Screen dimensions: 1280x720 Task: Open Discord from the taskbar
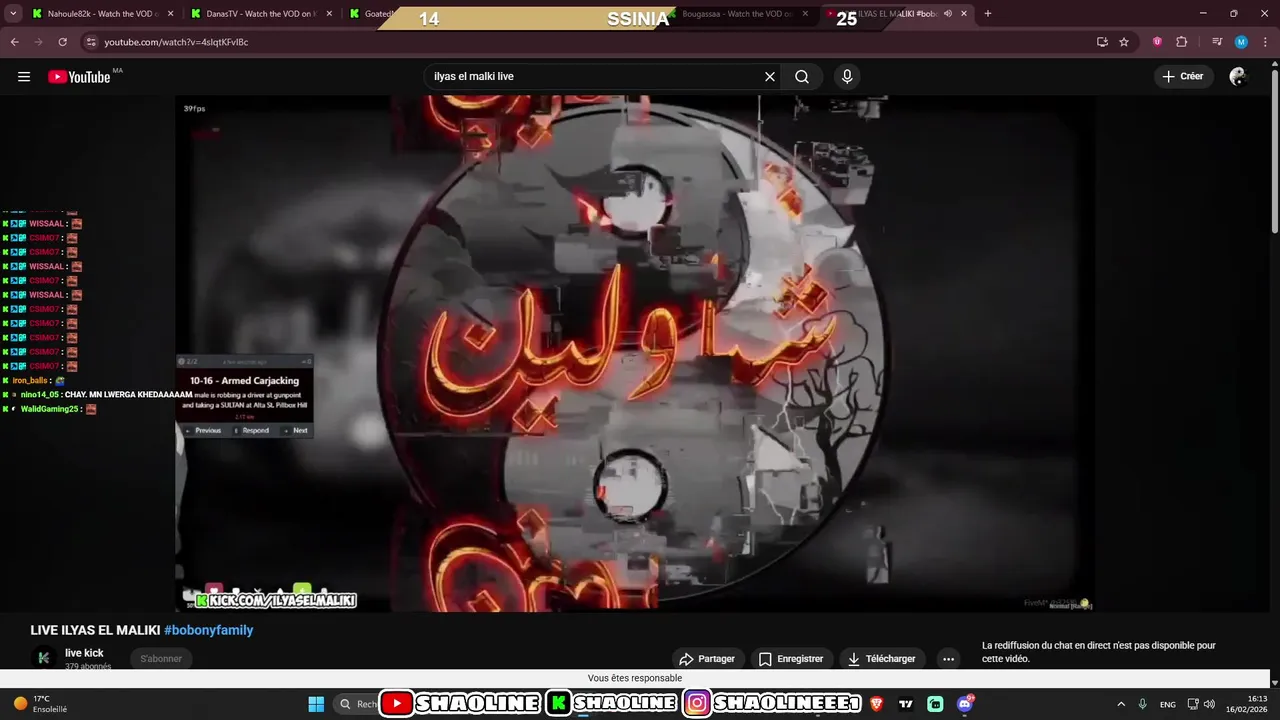tap(965, 704)
